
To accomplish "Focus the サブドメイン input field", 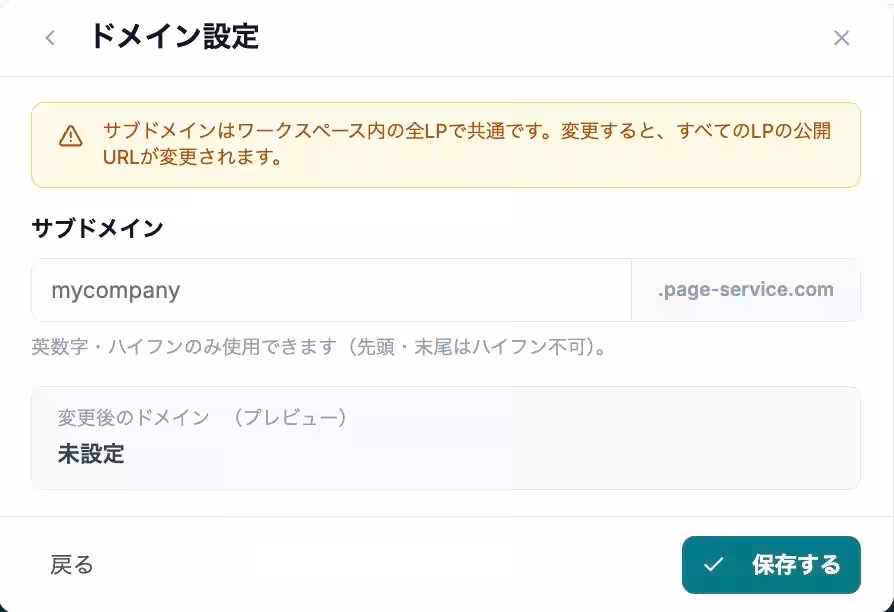I will (331, 291).
